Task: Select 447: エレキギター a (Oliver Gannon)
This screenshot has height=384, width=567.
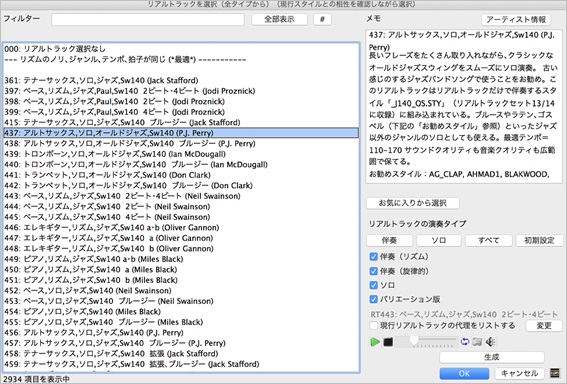Action: (181, 238)
